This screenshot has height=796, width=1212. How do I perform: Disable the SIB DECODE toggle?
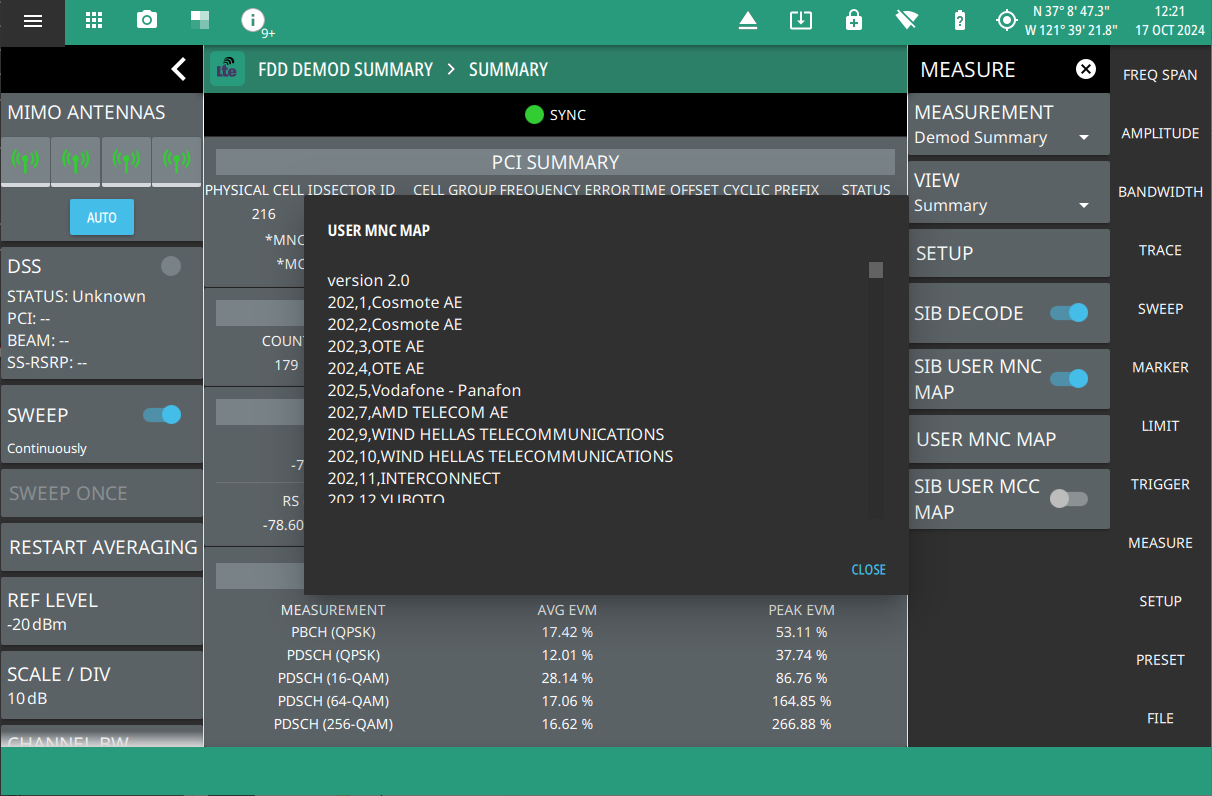[1068, 313]
